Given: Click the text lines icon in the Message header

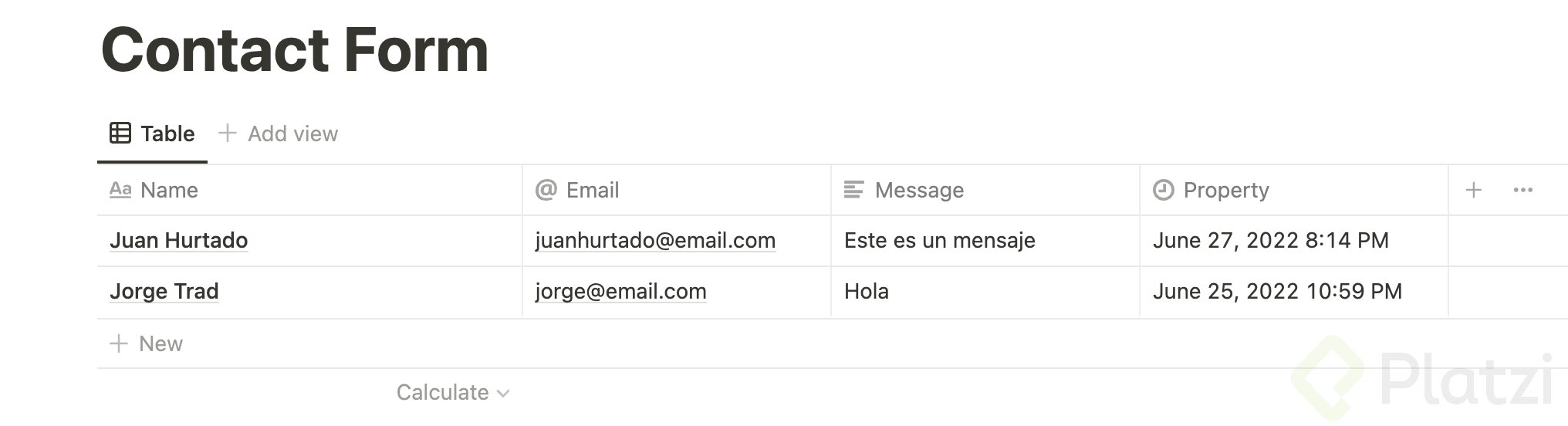Looking at the screenshot, I should (853, 190).
